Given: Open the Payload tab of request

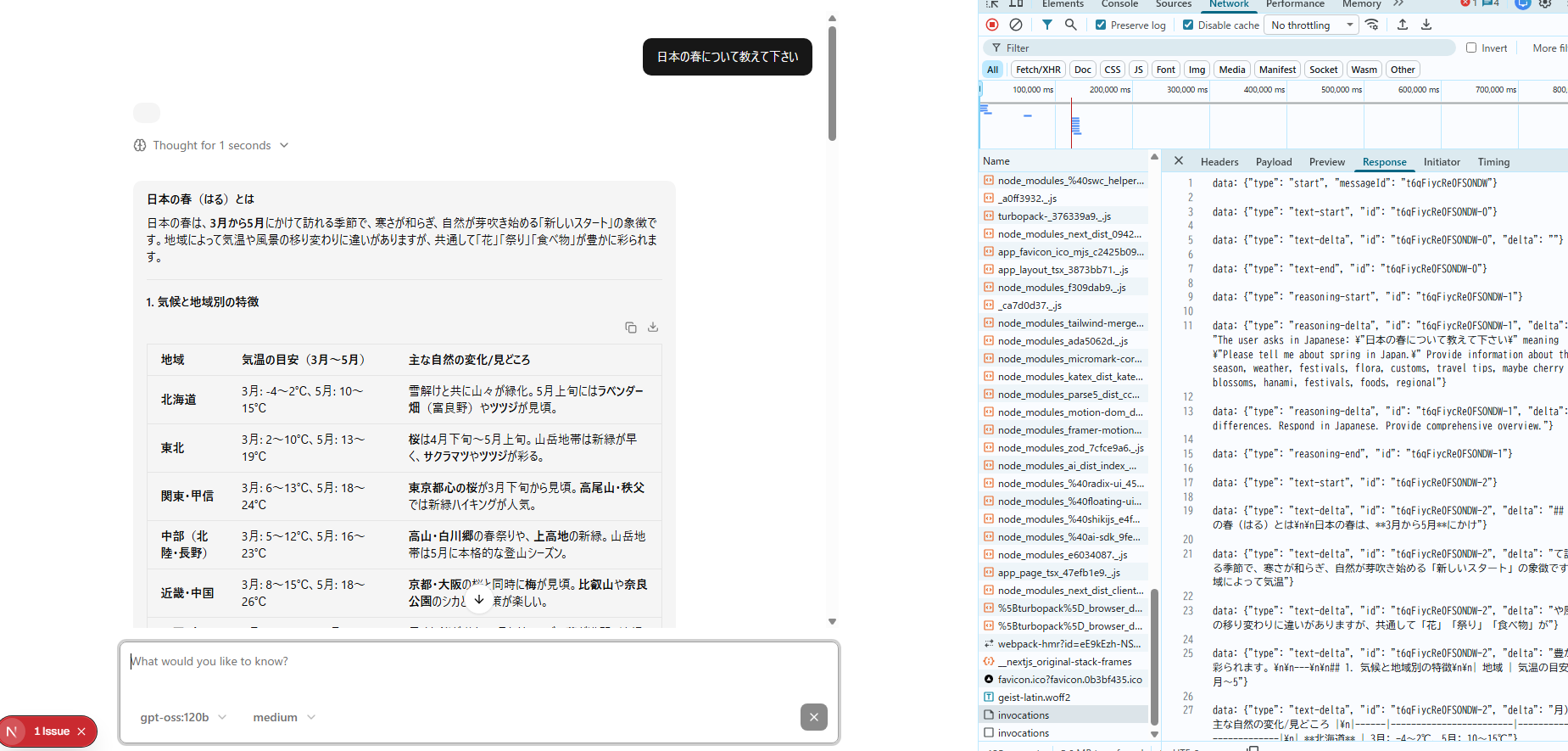Looking at the screenshot, I should pos(1274,161).
